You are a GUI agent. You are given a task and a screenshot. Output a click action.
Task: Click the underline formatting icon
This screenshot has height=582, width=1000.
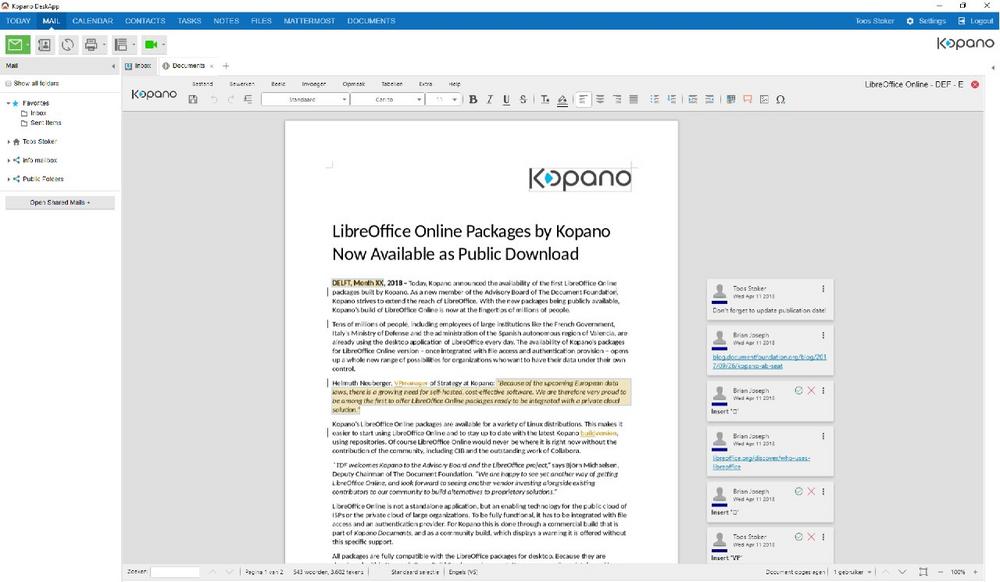507,99
